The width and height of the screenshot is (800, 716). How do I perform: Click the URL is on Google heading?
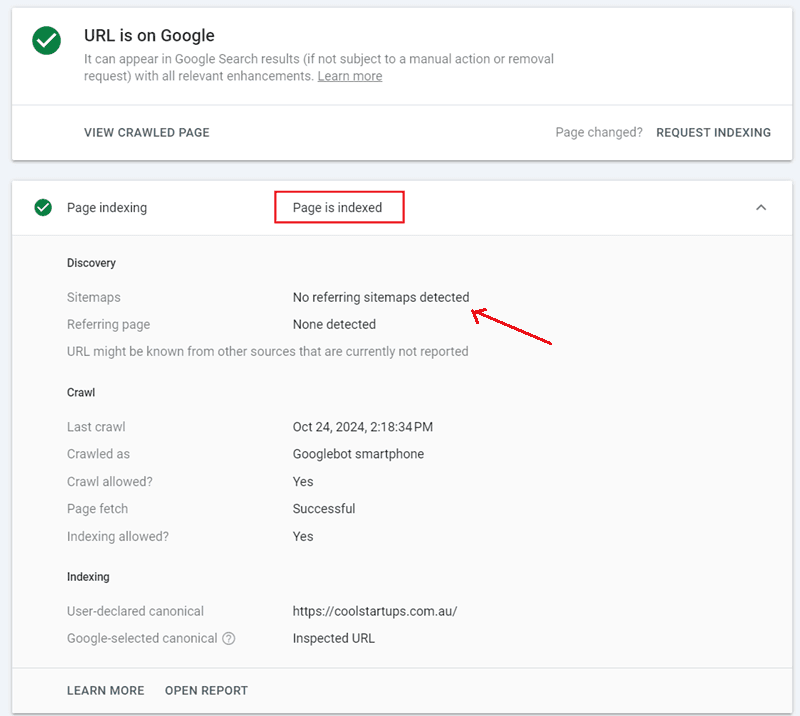click(x=149, y=36)
